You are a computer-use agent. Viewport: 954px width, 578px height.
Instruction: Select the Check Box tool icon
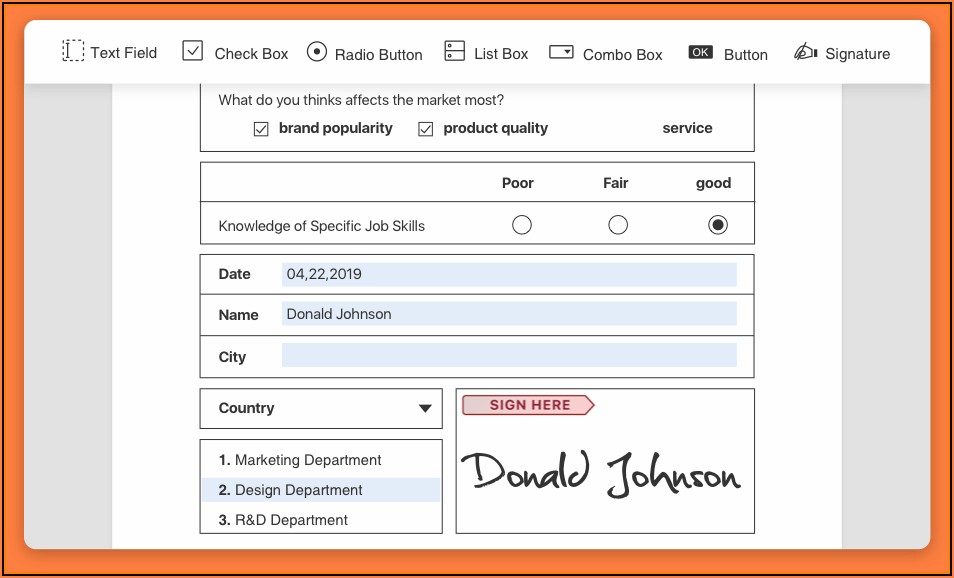193,51
